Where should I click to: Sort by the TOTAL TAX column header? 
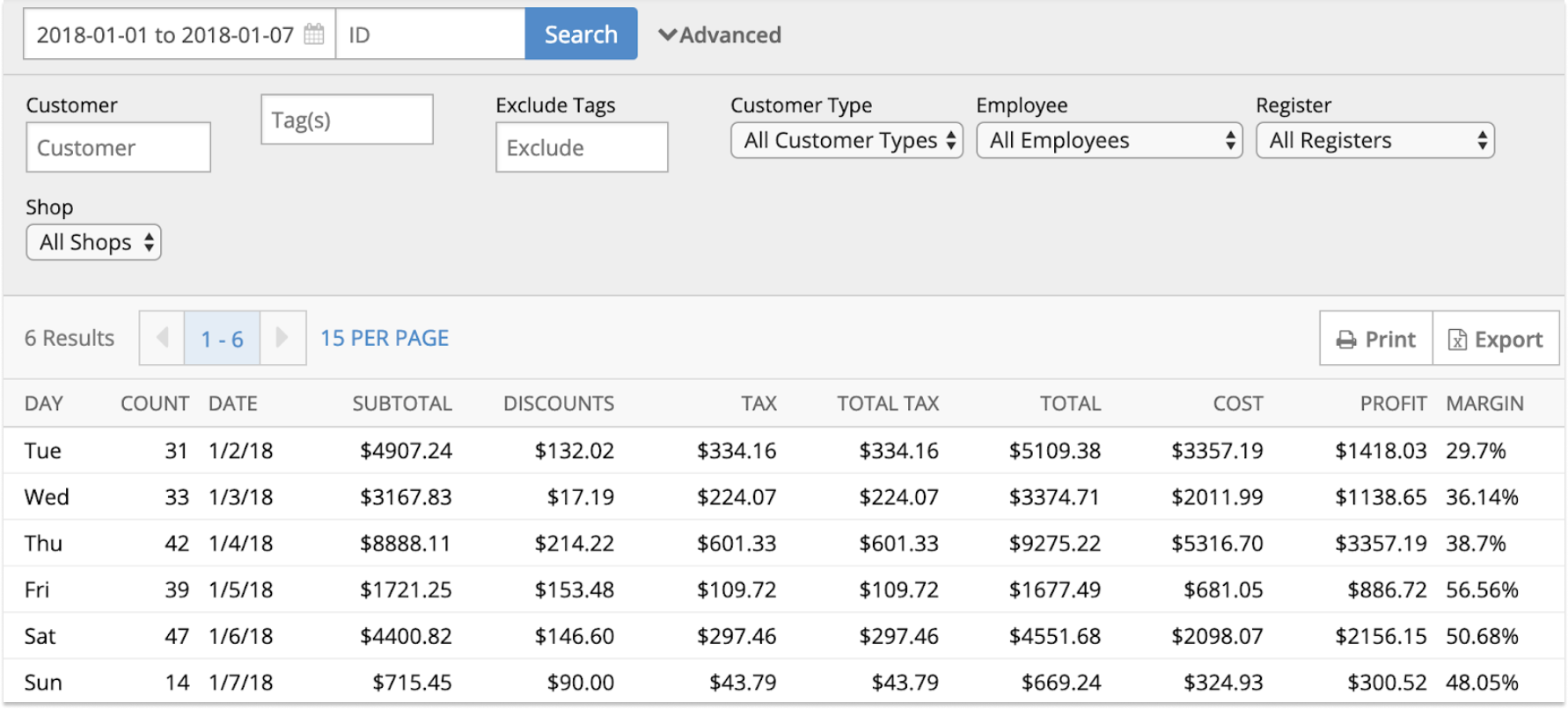coord(888,404)
